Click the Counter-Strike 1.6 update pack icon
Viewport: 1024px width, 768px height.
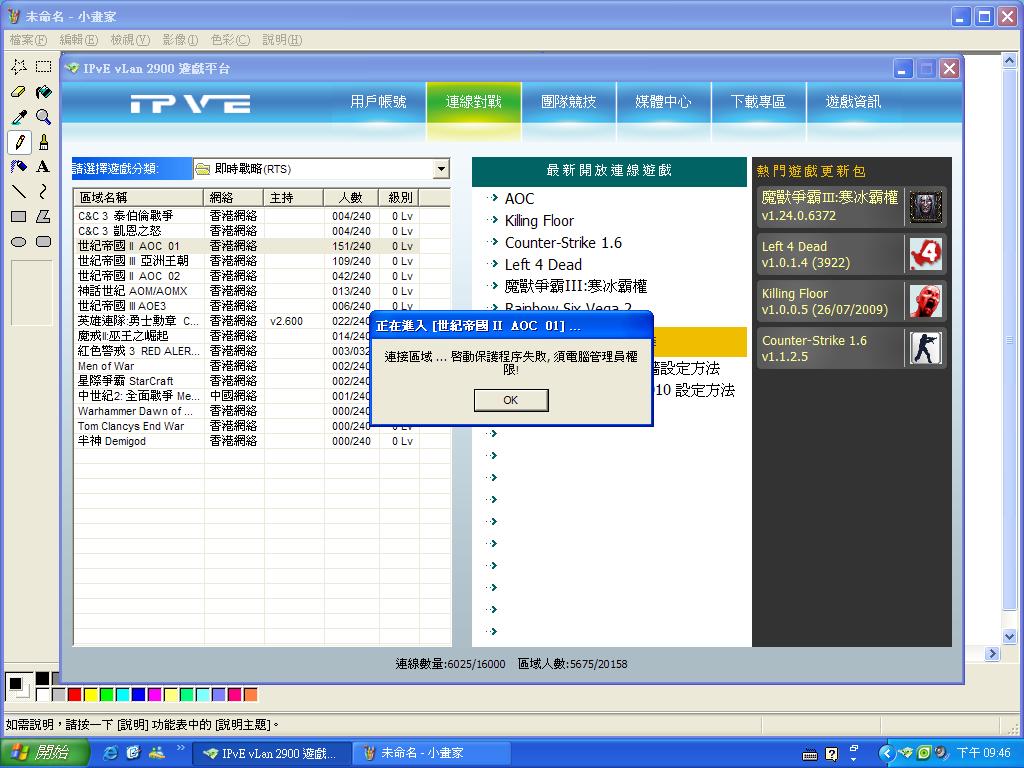925,348
